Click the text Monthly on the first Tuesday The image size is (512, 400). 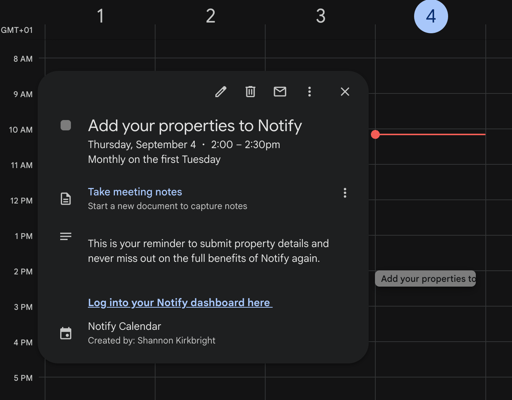154,160
